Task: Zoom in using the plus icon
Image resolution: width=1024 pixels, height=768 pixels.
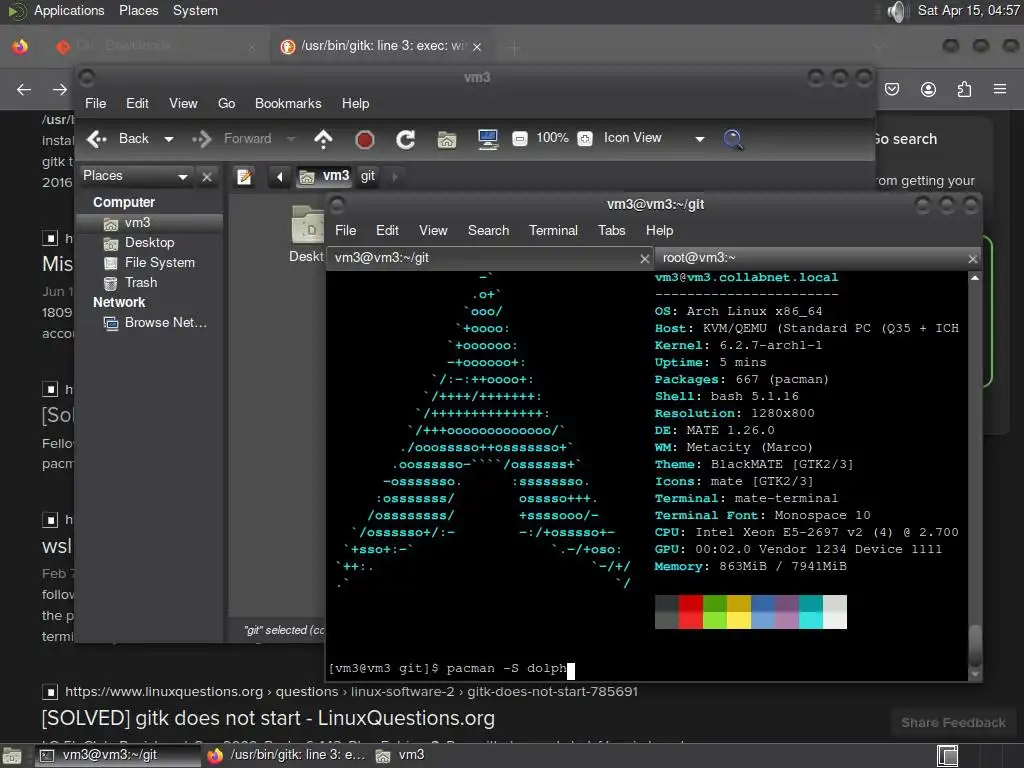Action: [x=585, y=138]
